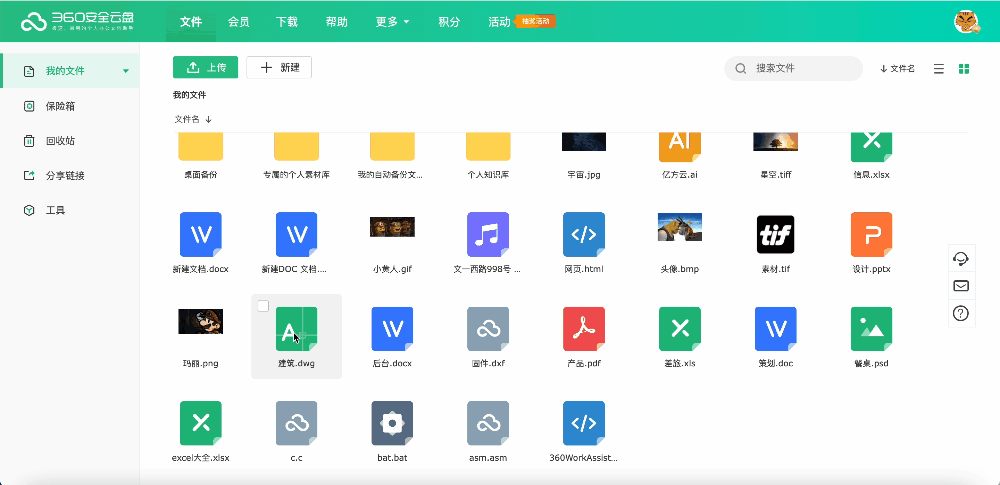Image resolution: width=1000 pixels, height=485 pixels.
Task: Expand the 我的文件 sidebar arrow
Action: [x=126, y=71]
